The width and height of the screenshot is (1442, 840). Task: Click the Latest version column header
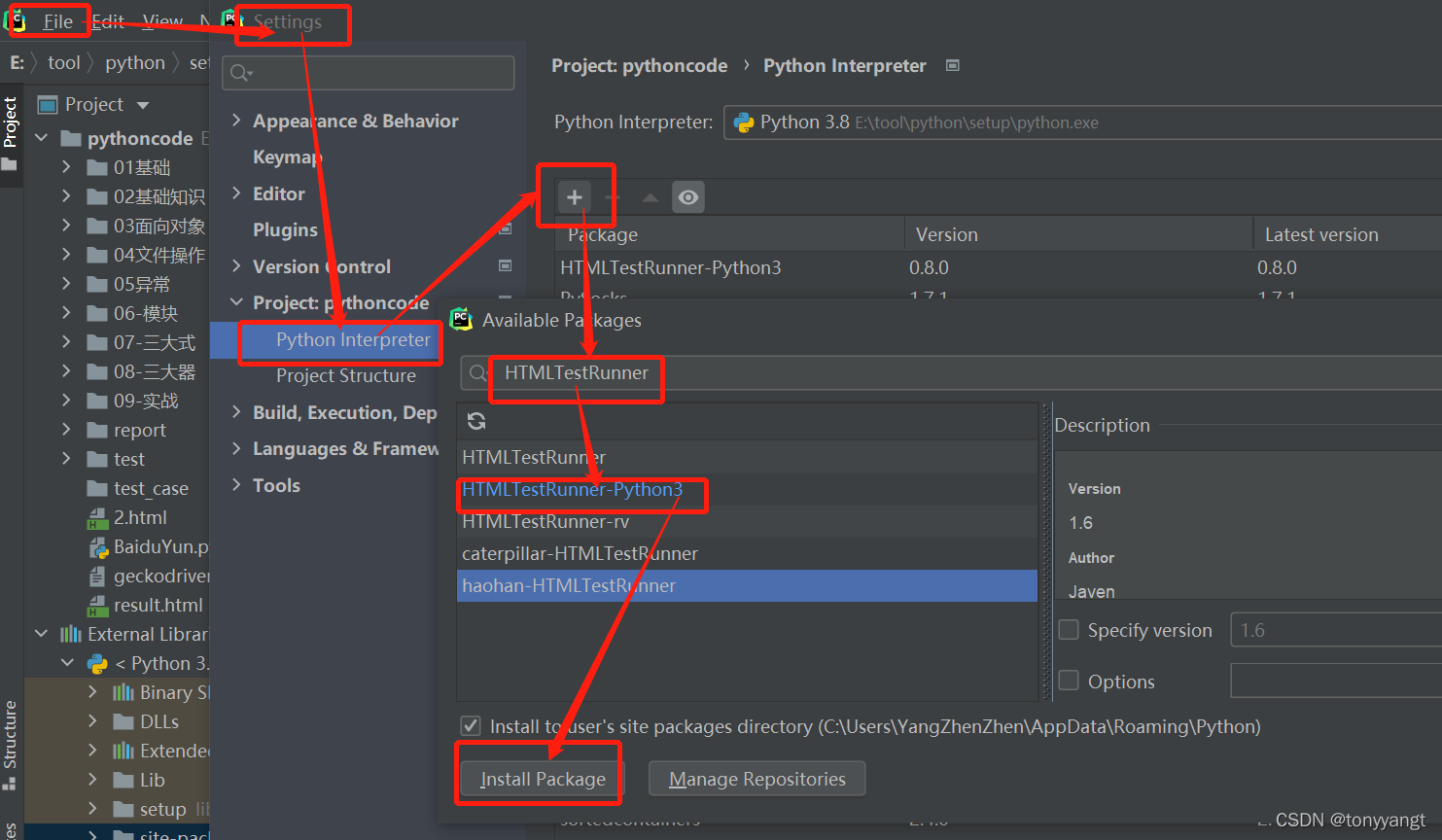[x=1347, y=234]
